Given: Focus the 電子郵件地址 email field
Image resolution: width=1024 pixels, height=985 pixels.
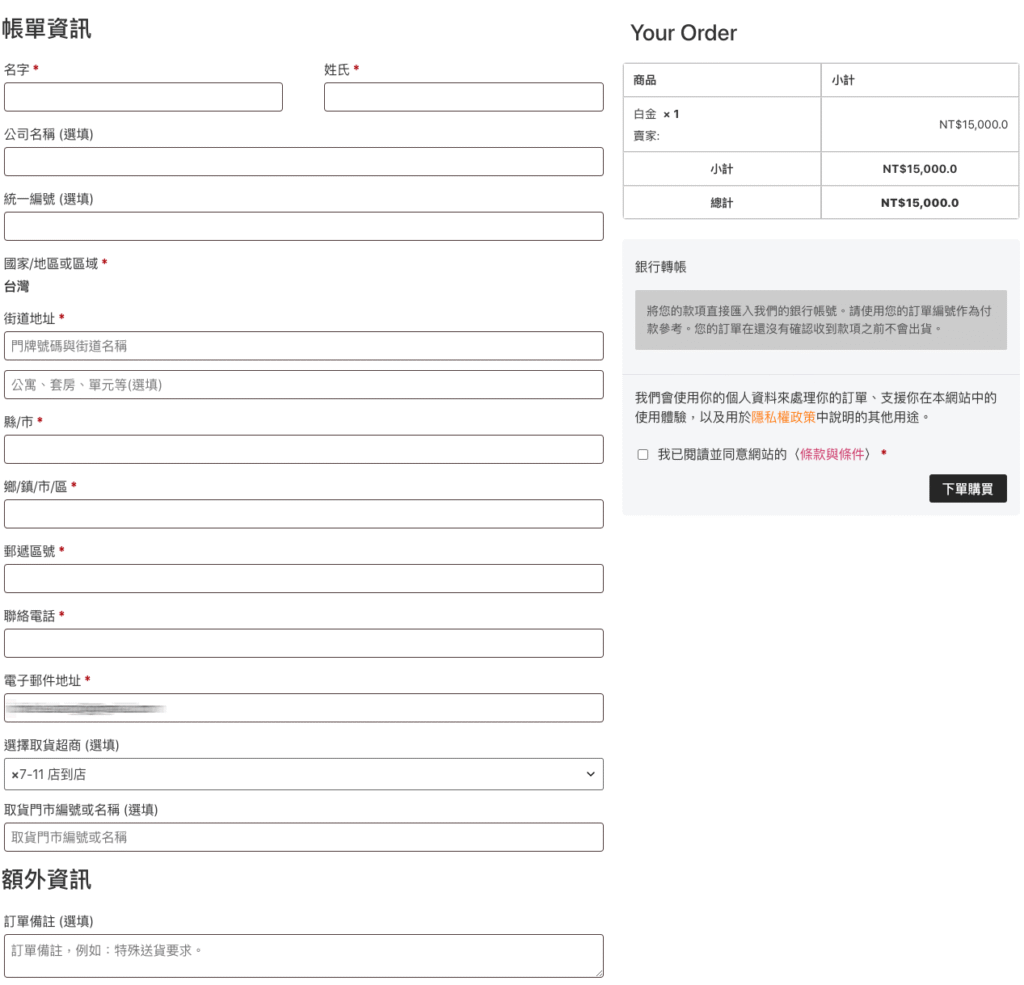Looking at the screenshot, I should point(303,708).
